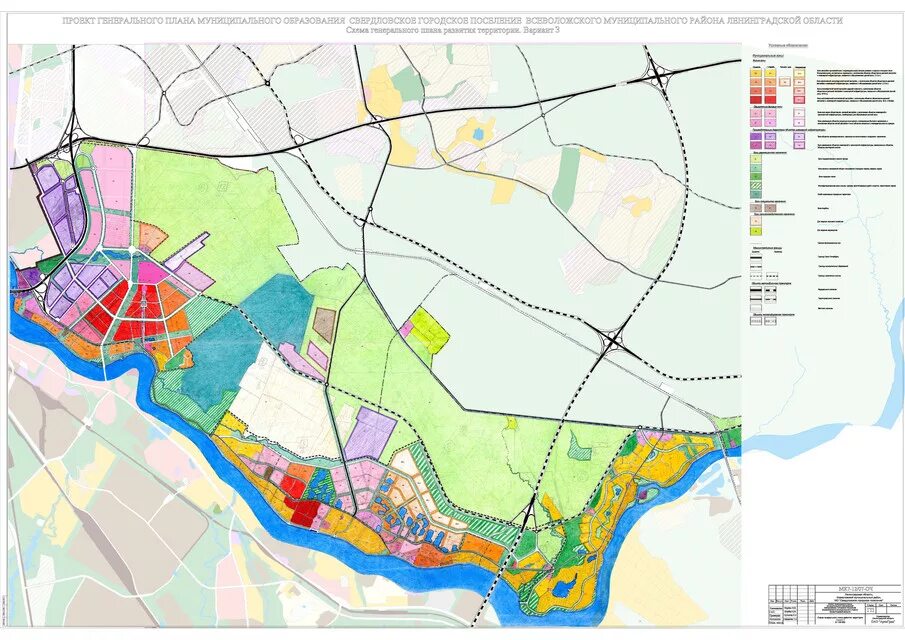Viewport: 905px width, 640px height.
Task: Click the bright magenta block in the western district
Action: coord(152,272)
